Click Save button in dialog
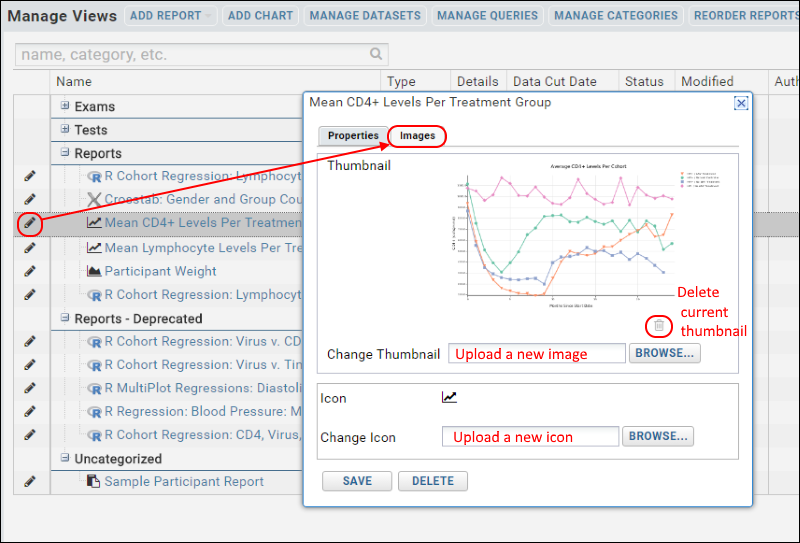The width and height of the screenshot is (800, 543). pos(357,481)
